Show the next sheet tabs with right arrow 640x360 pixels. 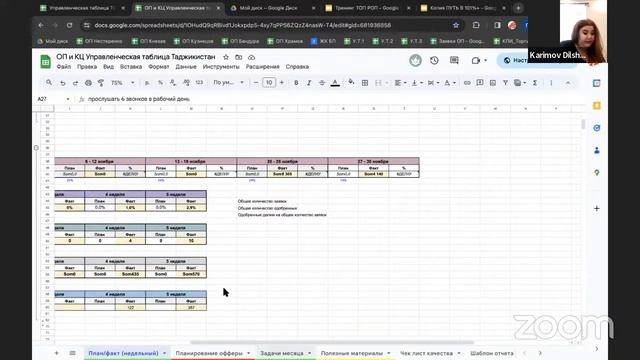[x=540, y=353]
